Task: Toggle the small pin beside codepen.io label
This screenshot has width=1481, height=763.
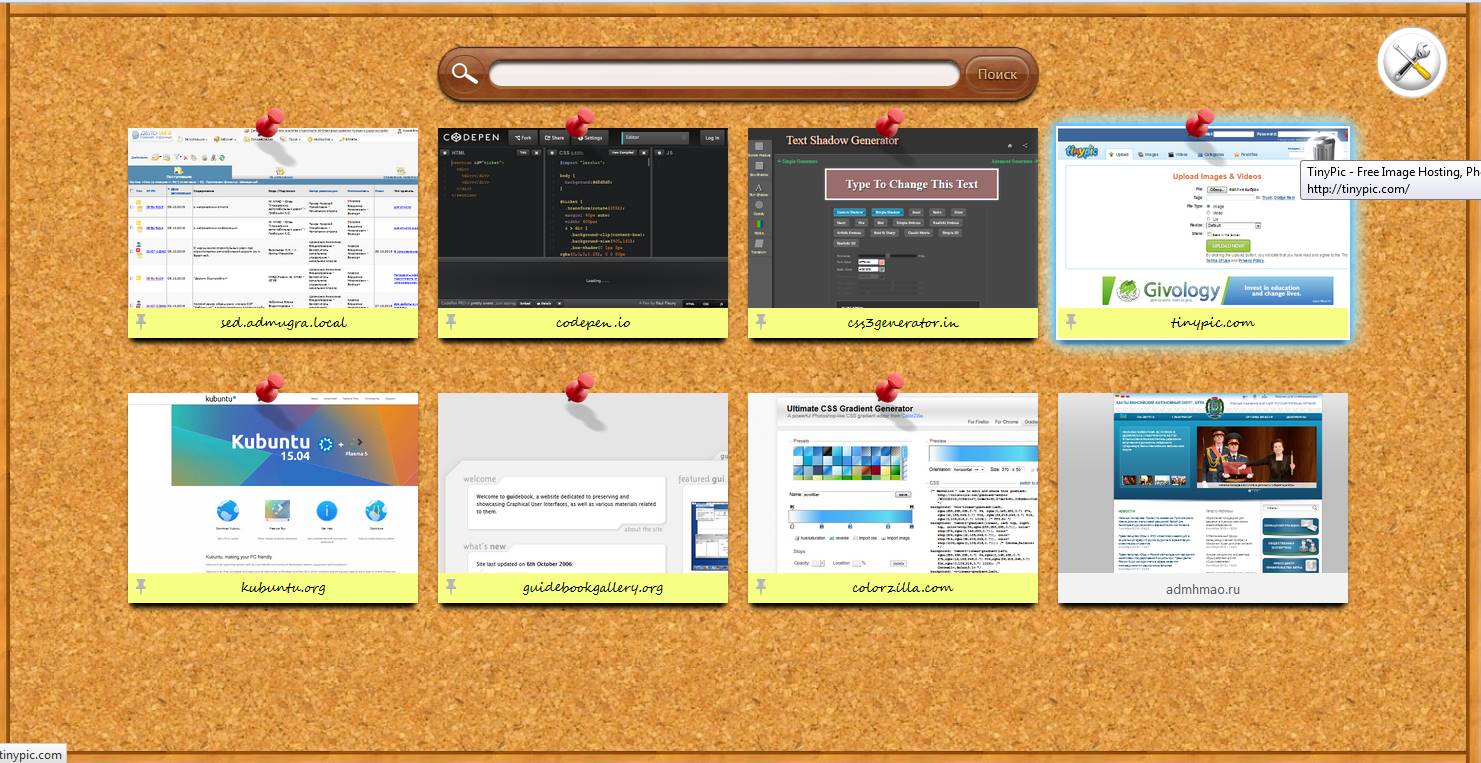Action: [x=451, y=322]
